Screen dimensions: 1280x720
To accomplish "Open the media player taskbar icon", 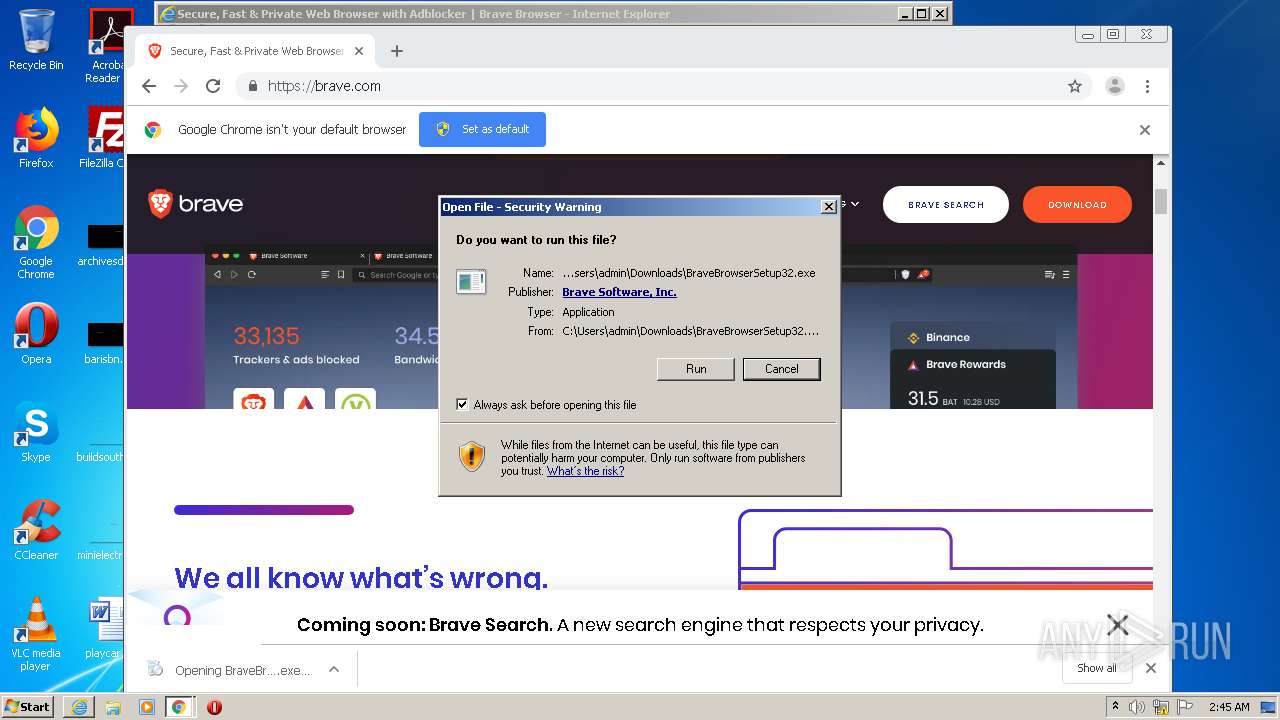I will pyautogui.click(x=146, y=707).
